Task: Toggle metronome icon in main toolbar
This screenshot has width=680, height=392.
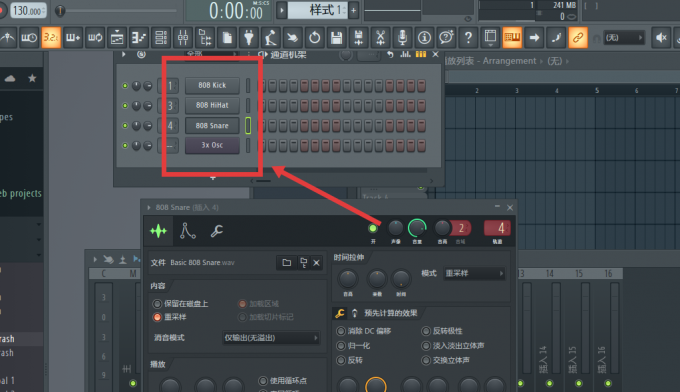Action: click(7, 38)
